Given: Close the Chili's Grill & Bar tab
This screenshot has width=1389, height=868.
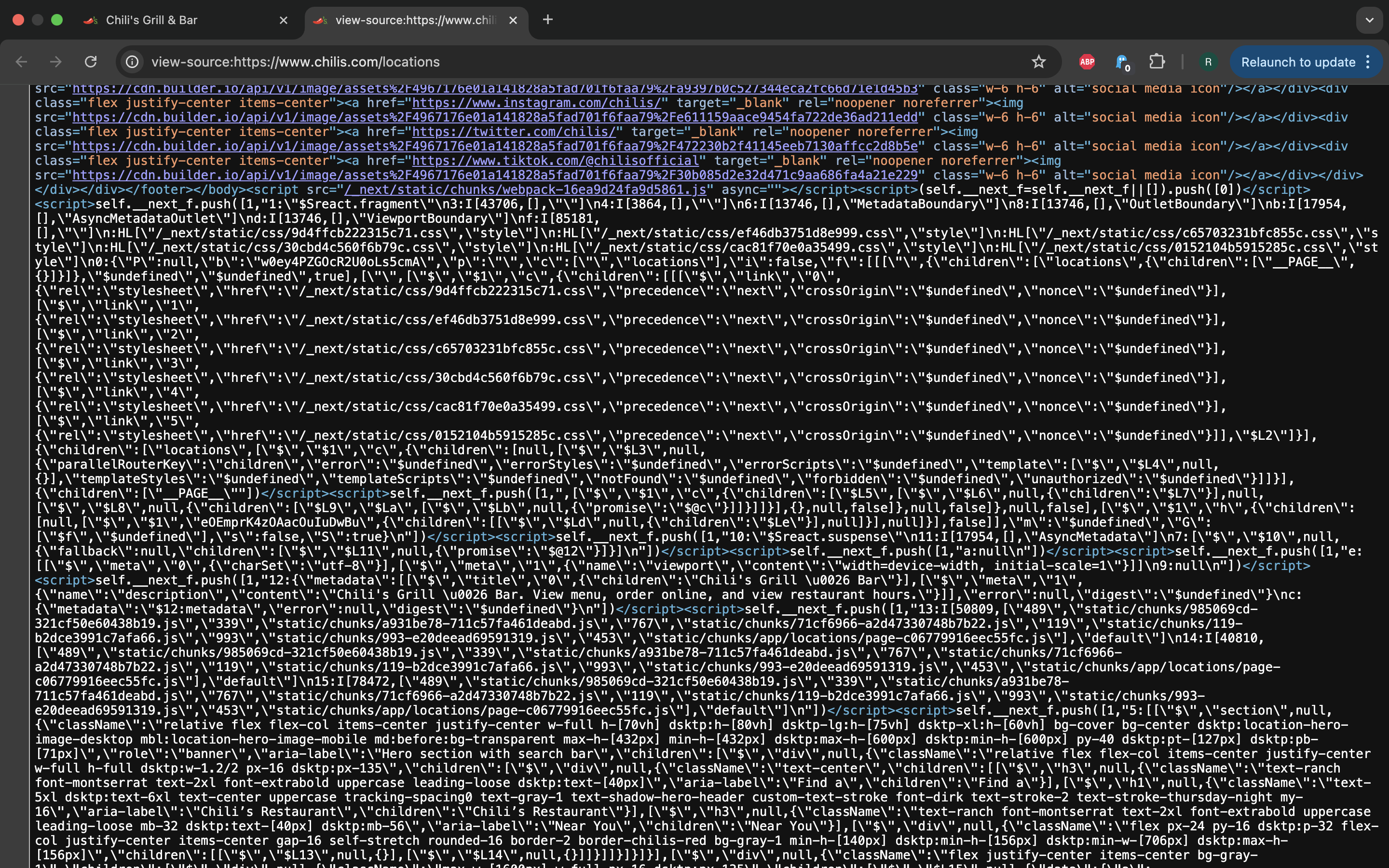Looking at the screenshot, I should click(x=284, y=20).
